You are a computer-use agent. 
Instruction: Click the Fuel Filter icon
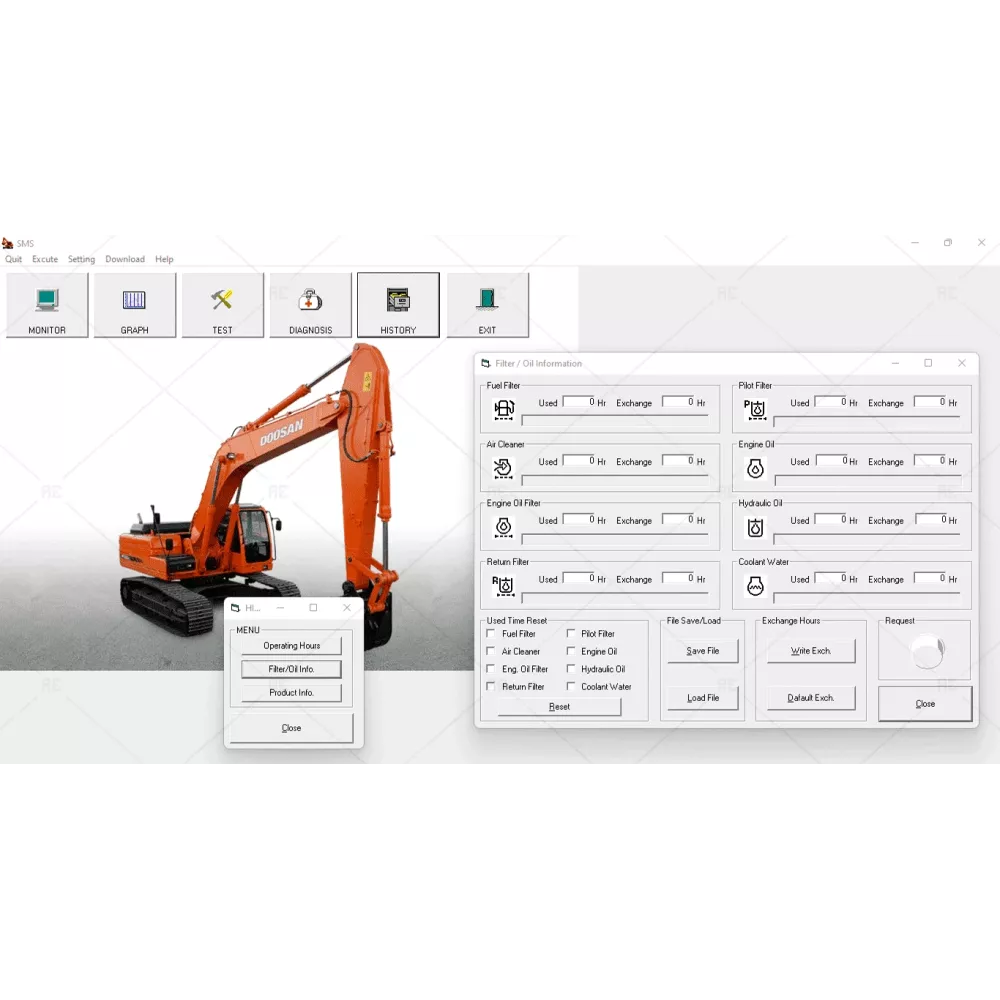pyautogui.click(x=504, y=409)
